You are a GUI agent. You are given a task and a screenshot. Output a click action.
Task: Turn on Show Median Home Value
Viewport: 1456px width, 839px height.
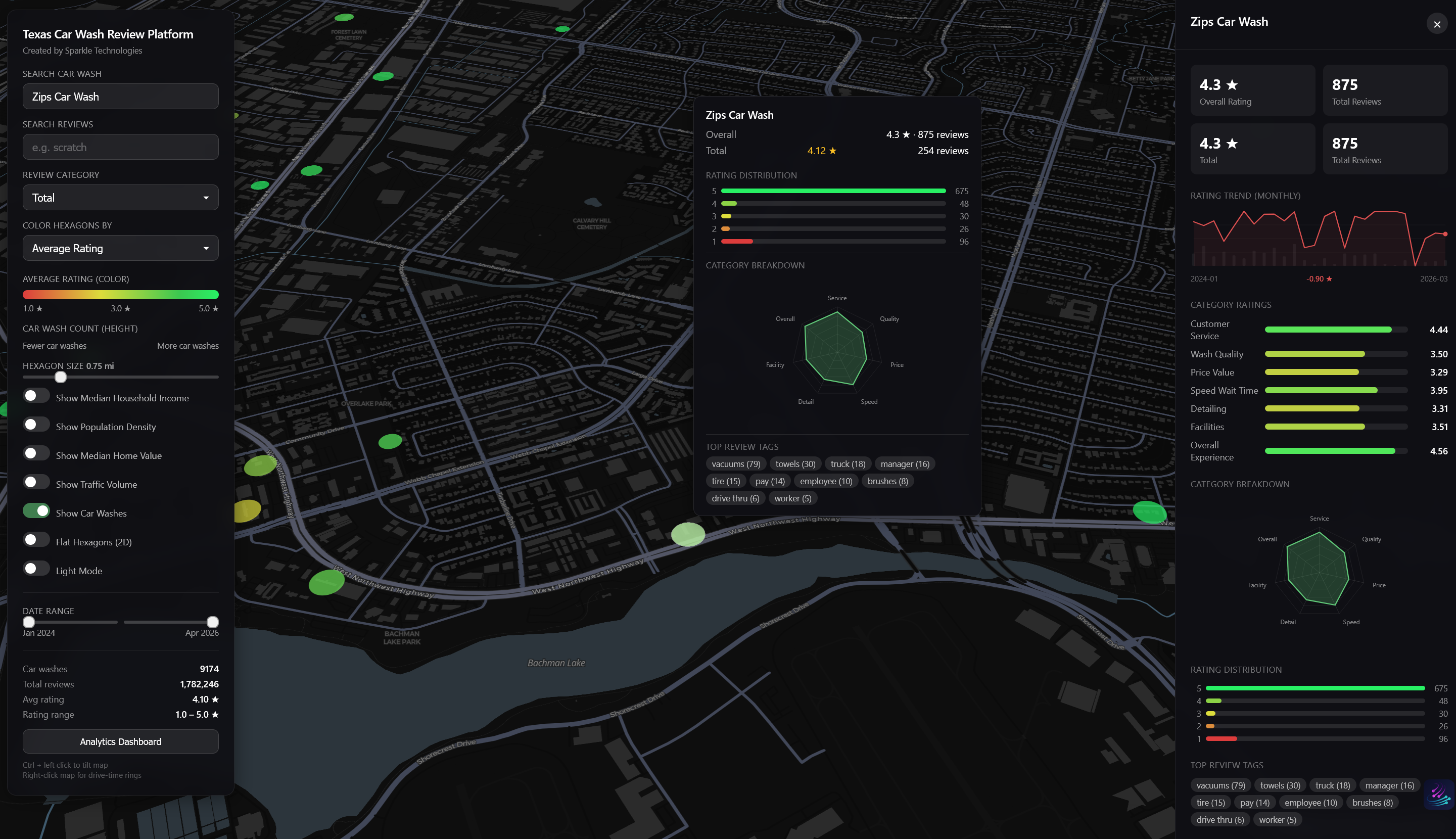[x=36, y=453]
